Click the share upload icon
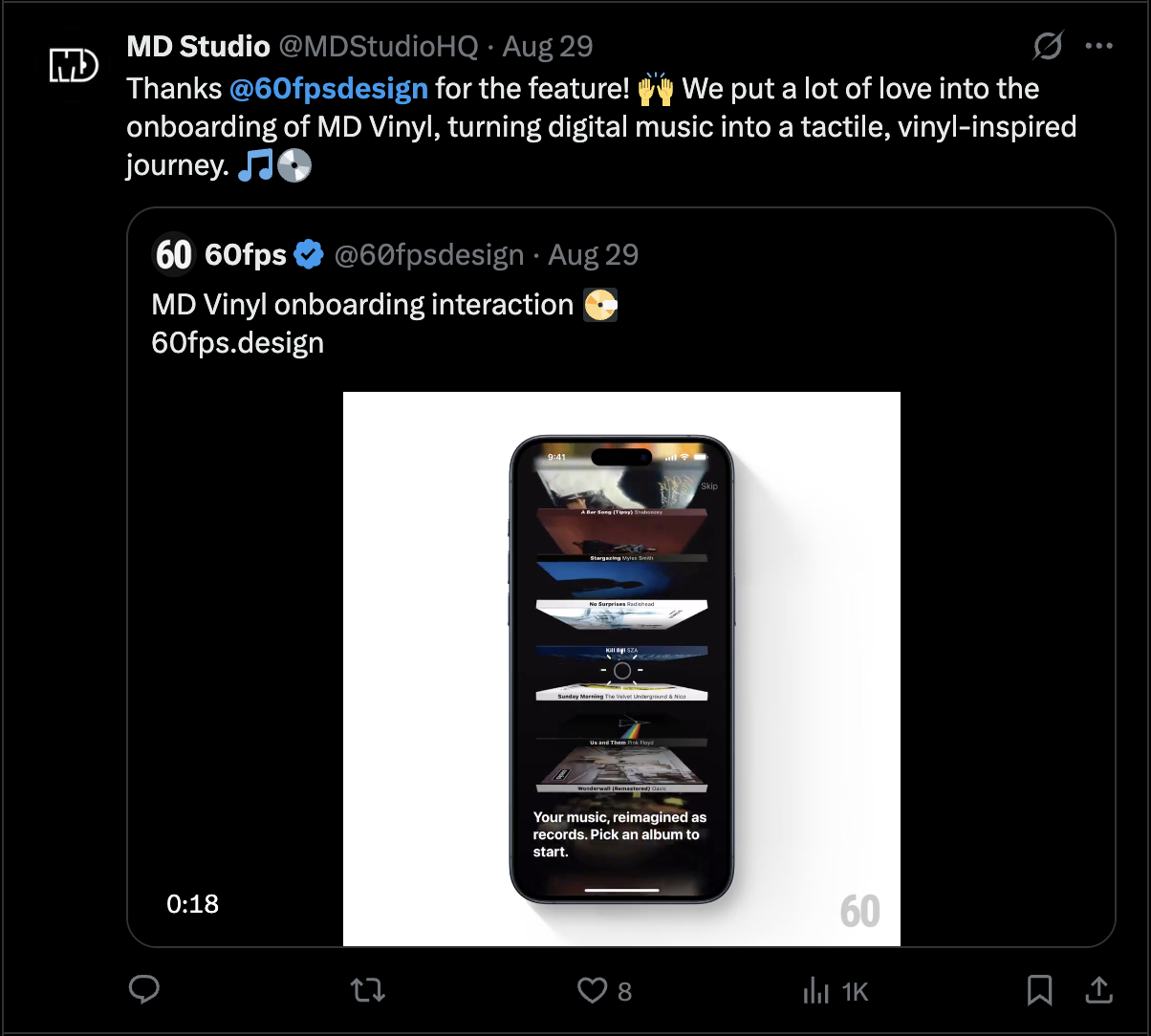Viewport: 1151px width, 1036px height. click(x=1099, y=990)
